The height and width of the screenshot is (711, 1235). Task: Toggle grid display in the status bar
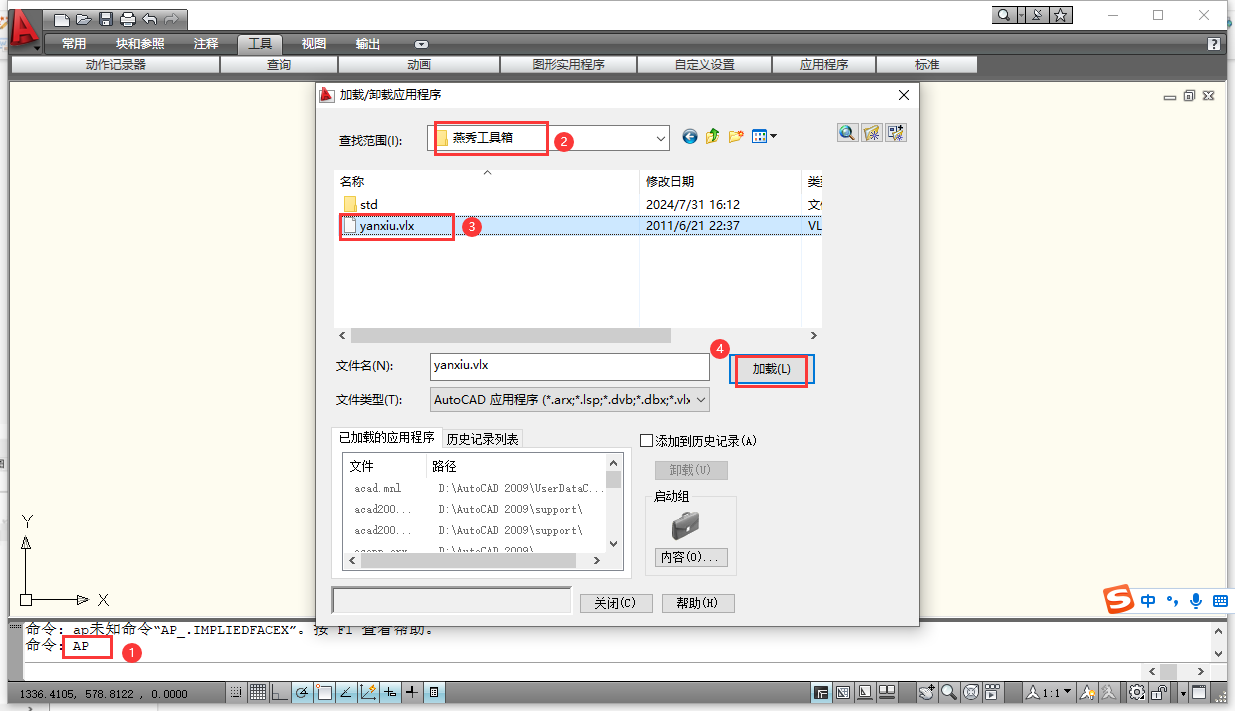pyautogui.click(x=257, y=692)
